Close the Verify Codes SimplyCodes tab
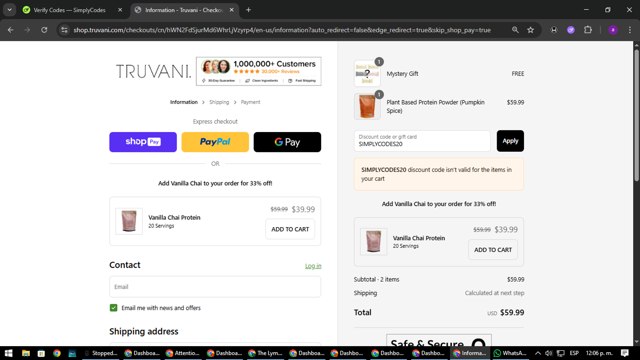The width and height of the screenshot is (640, 360). click(120, 10)
